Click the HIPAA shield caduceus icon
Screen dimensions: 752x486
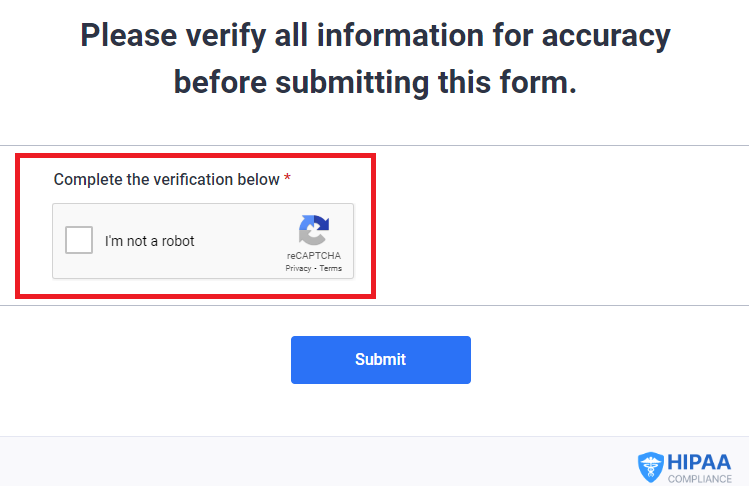(651, 467)
